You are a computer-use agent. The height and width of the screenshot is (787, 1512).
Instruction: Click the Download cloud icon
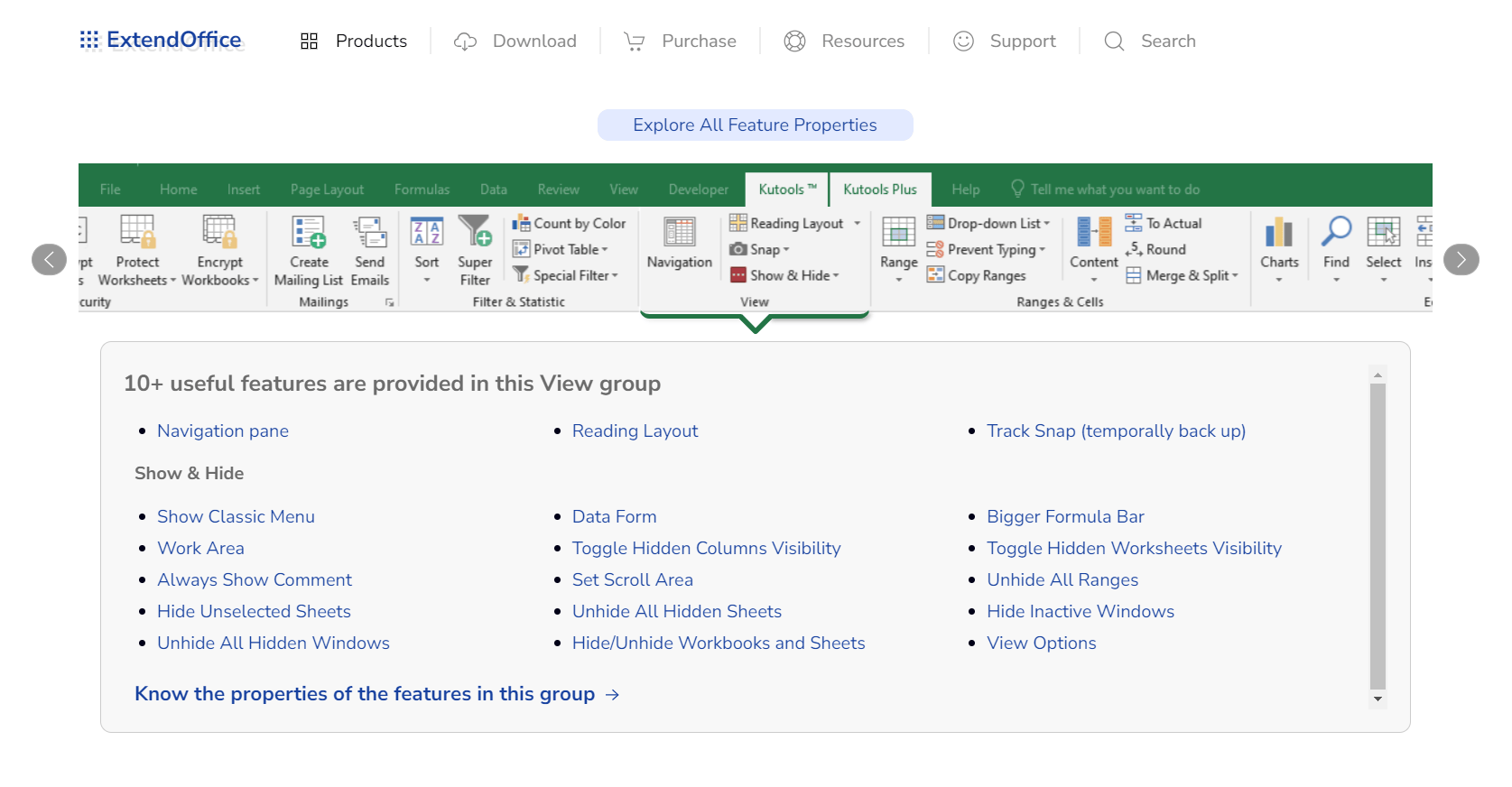click(465, 42)
